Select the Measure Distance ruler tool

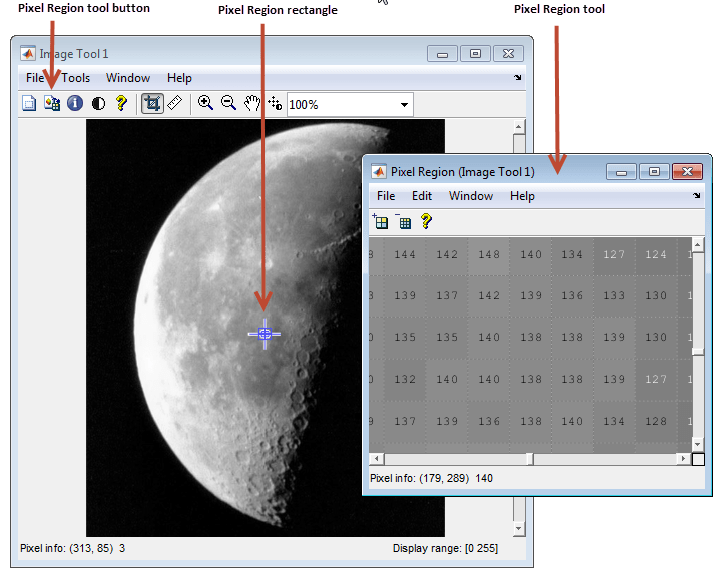click(x=175, y=103)
